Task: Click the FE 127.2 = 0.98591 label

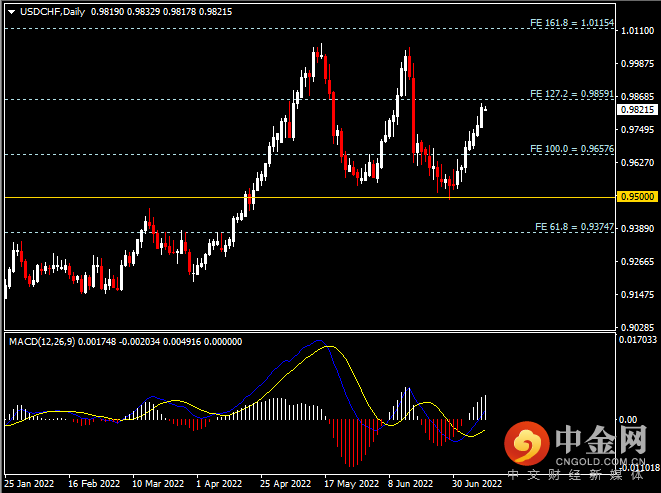Action: tap(572, 94)
